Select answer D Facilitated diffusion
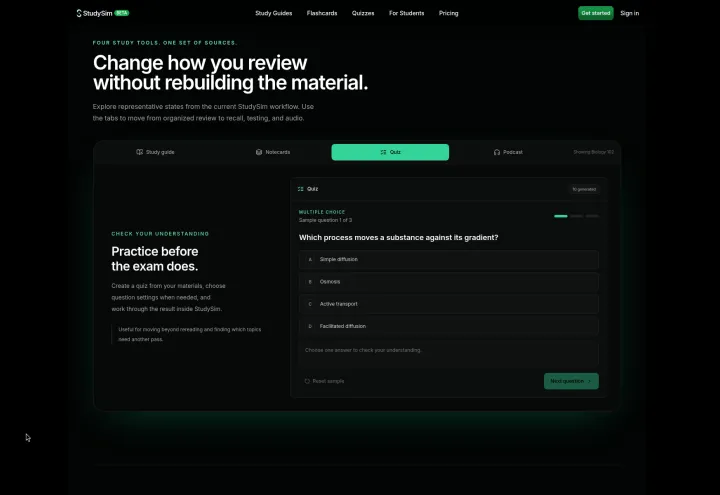 [449, 326]
